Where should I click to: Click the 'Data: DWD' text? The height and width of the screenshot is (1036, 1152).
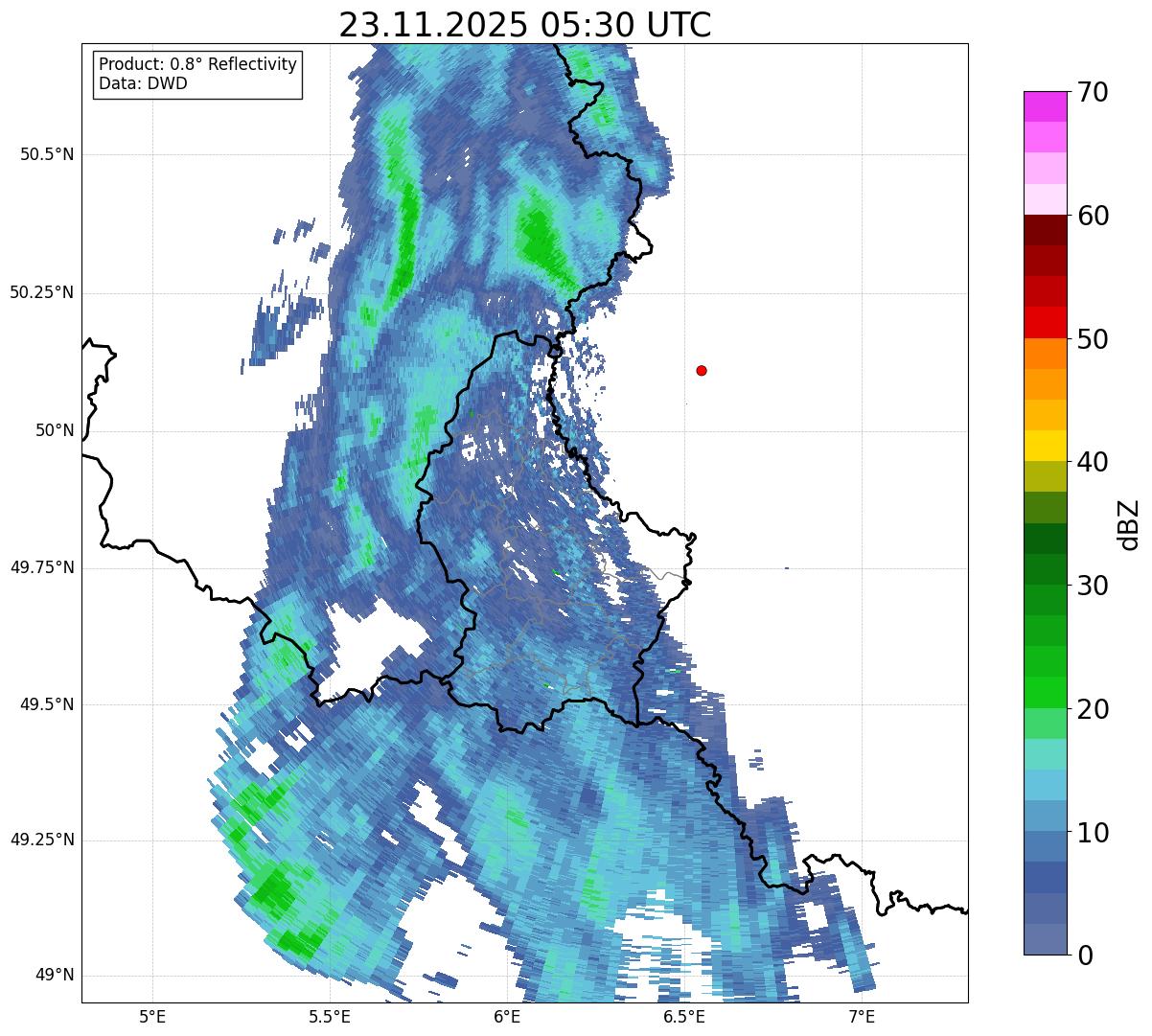(143, 83)
